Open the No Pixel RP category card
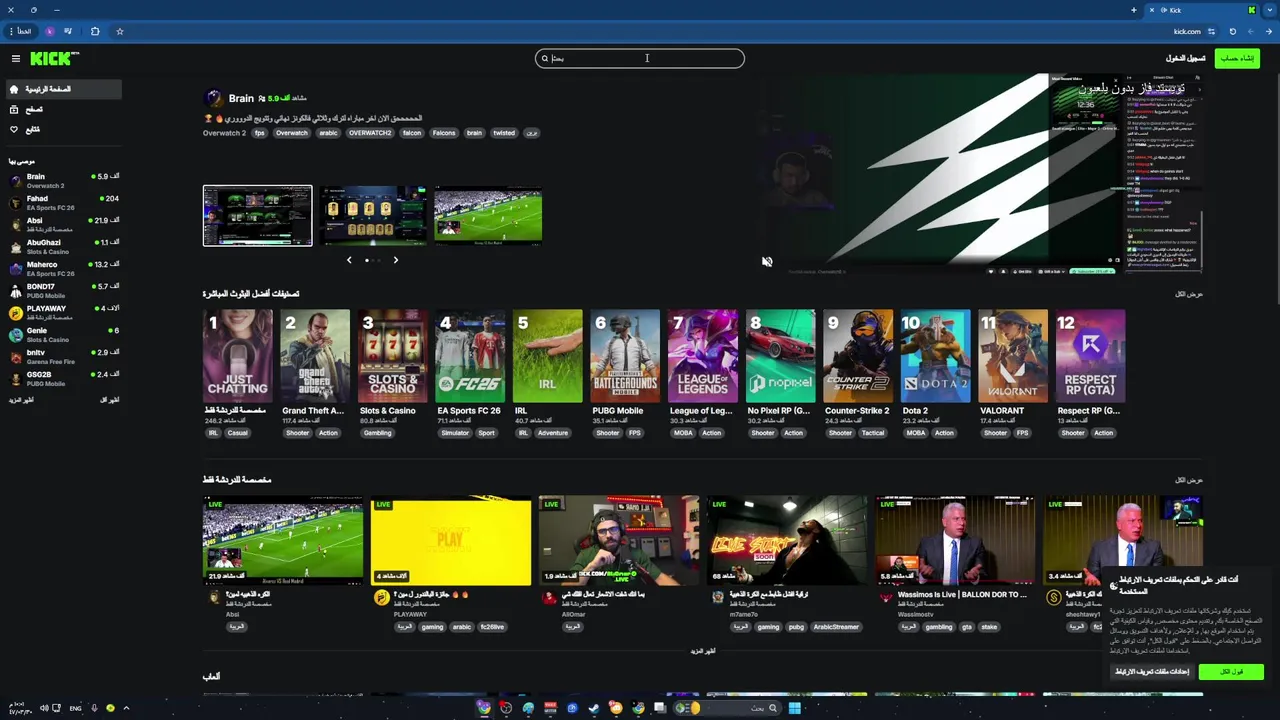This screenshot has width=1280, height=720. pos(780,356)
